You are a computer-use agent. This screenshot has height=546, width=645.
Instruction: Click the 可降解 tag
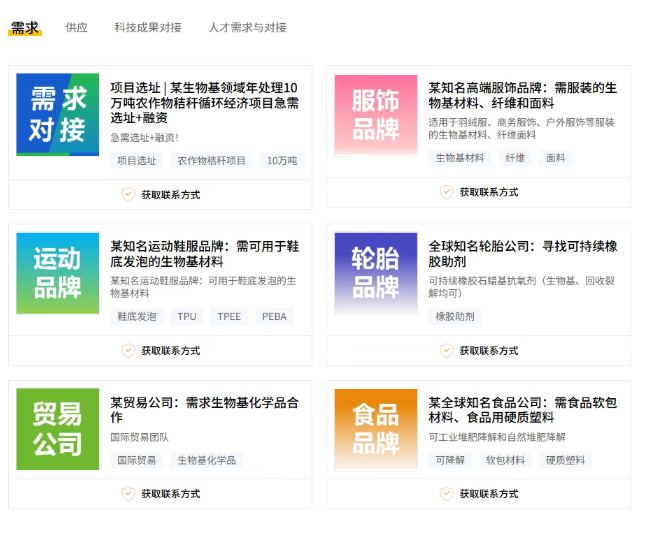[x=449, y=461]
